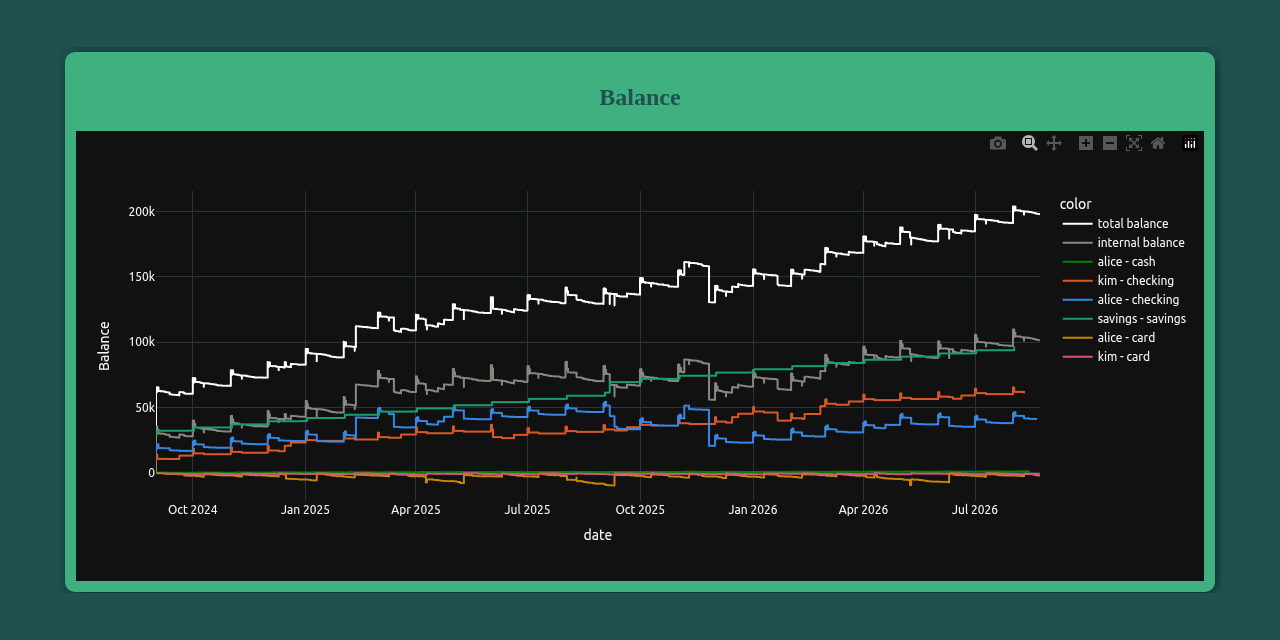The image size is (1280, 640).
Task: Click the 'Oct 2025' x-axis label
Action: click(x=640, y=510)
